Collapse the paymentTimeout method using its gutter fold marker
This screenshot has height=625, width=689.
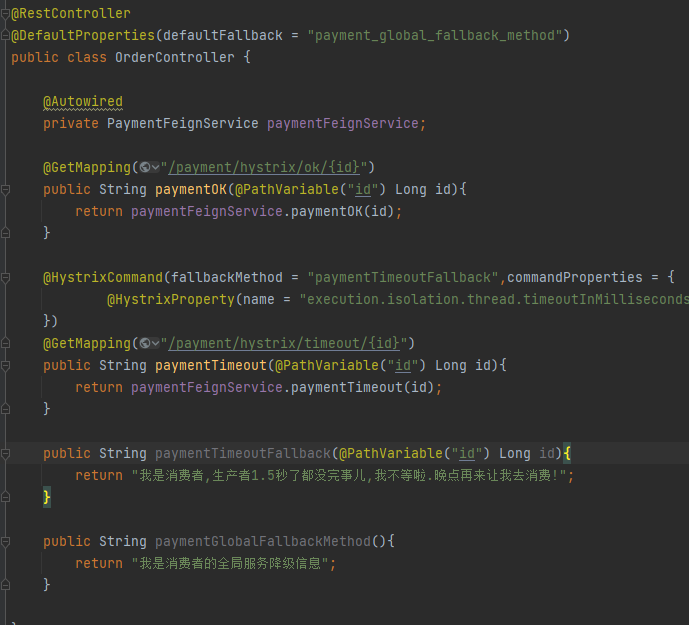[x=5, y=366]
